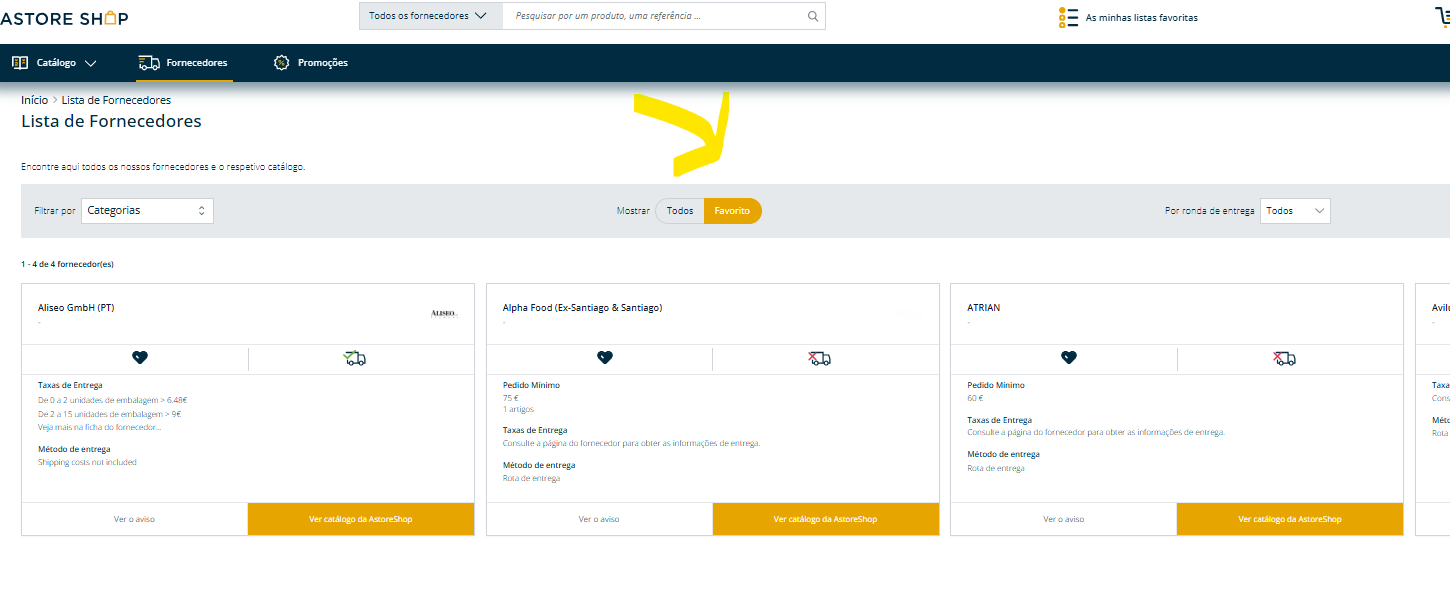Toggle favorite heart for Alpha Food

coord(604,358)
